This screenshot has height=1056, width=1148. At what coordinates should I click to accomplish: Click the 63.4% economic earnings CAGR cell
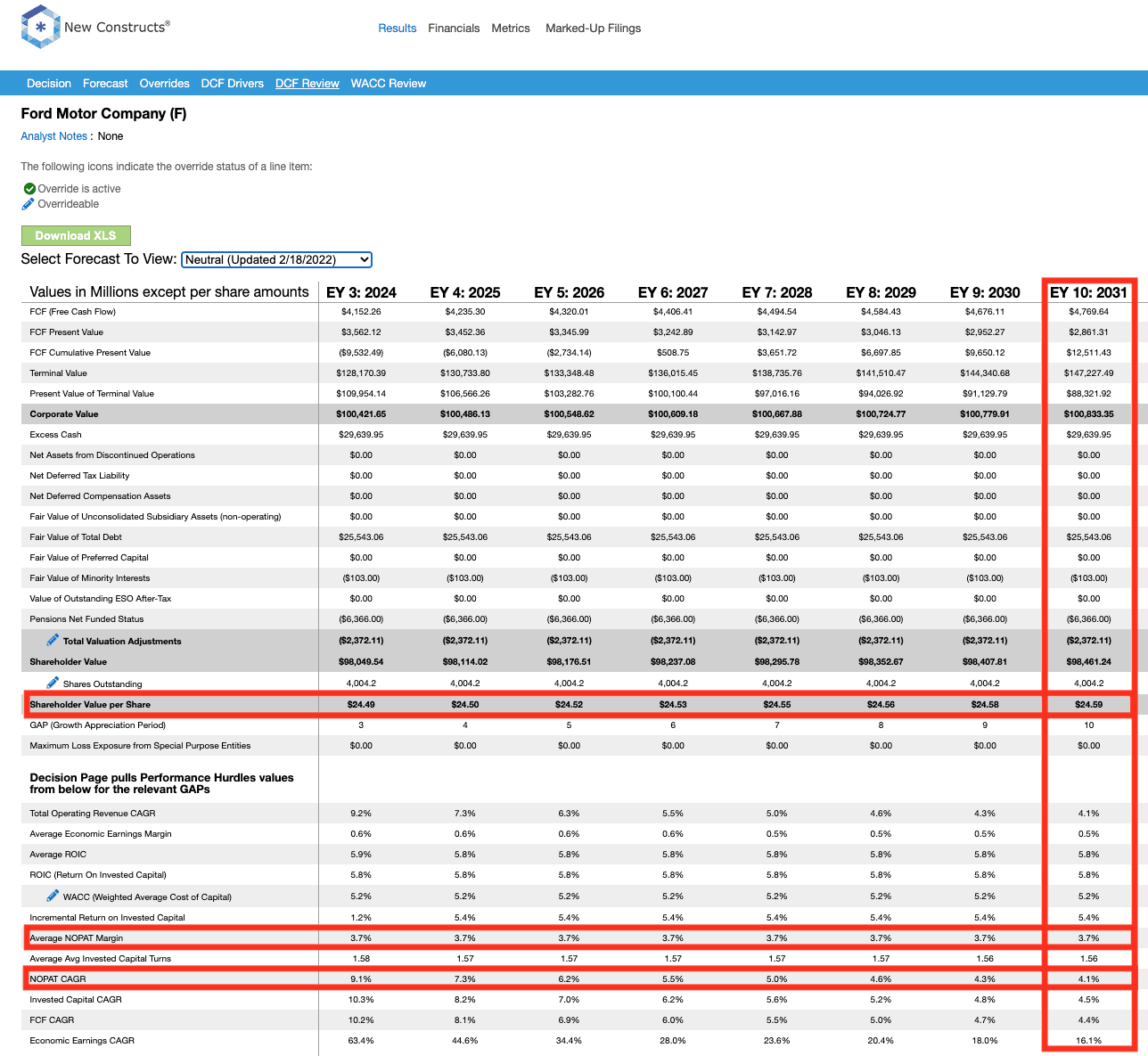[x=361, y=1041]
